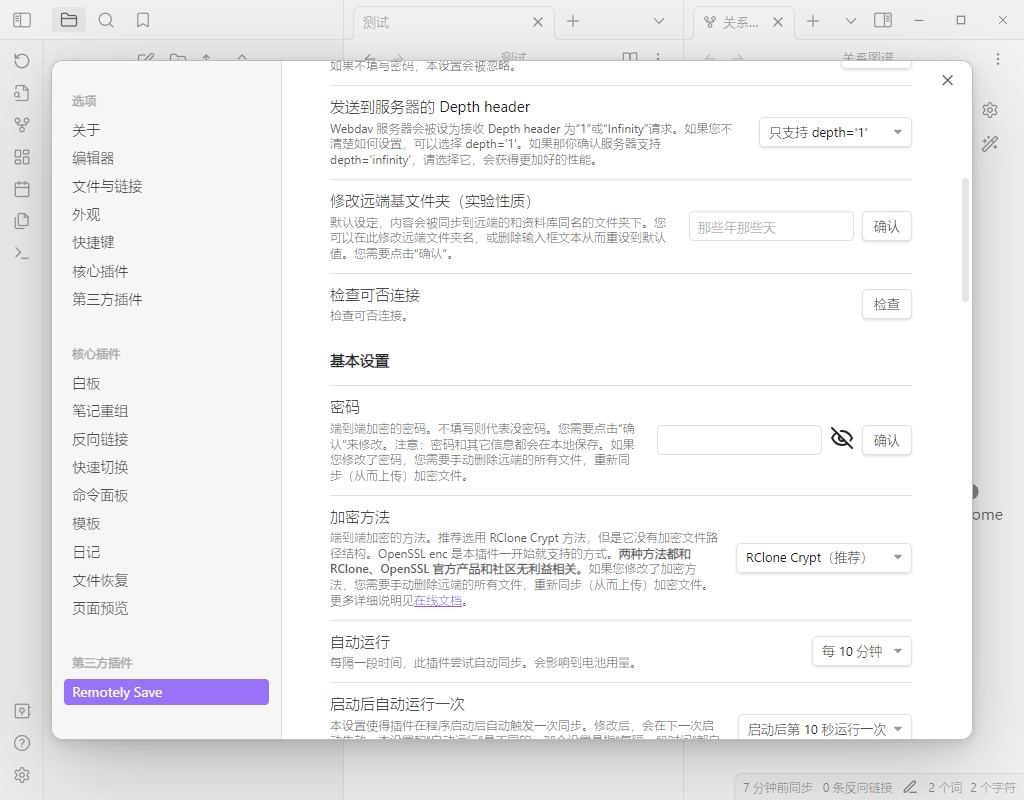This screenshot has height=800, width=1024.
Task: Open the 在线文档 link
Action: 438,600
